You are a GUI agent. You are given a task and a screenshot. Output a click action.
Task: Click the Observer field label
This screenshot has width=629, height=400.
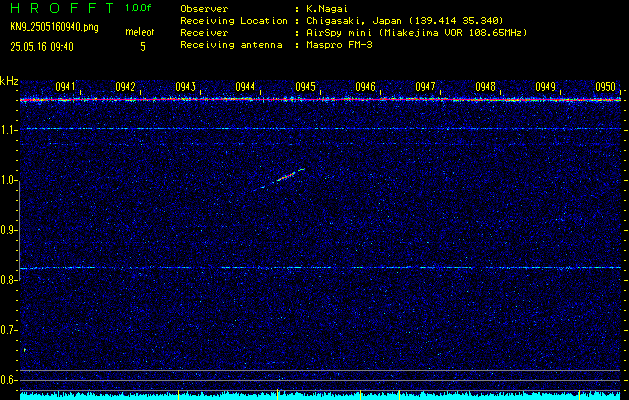click(x=204, y=9)
